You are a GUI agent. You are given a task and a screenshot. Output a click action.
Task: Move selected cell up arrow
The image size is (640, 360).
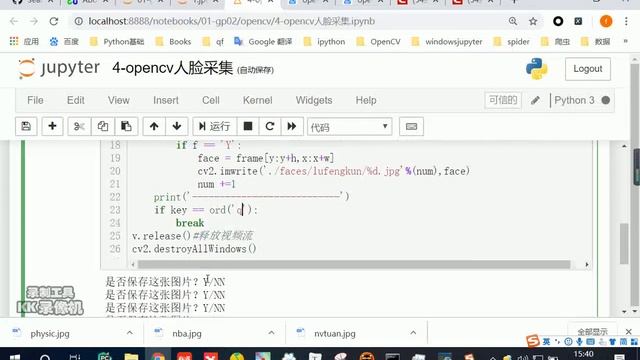pyautogui.click(x=154, y=126)
